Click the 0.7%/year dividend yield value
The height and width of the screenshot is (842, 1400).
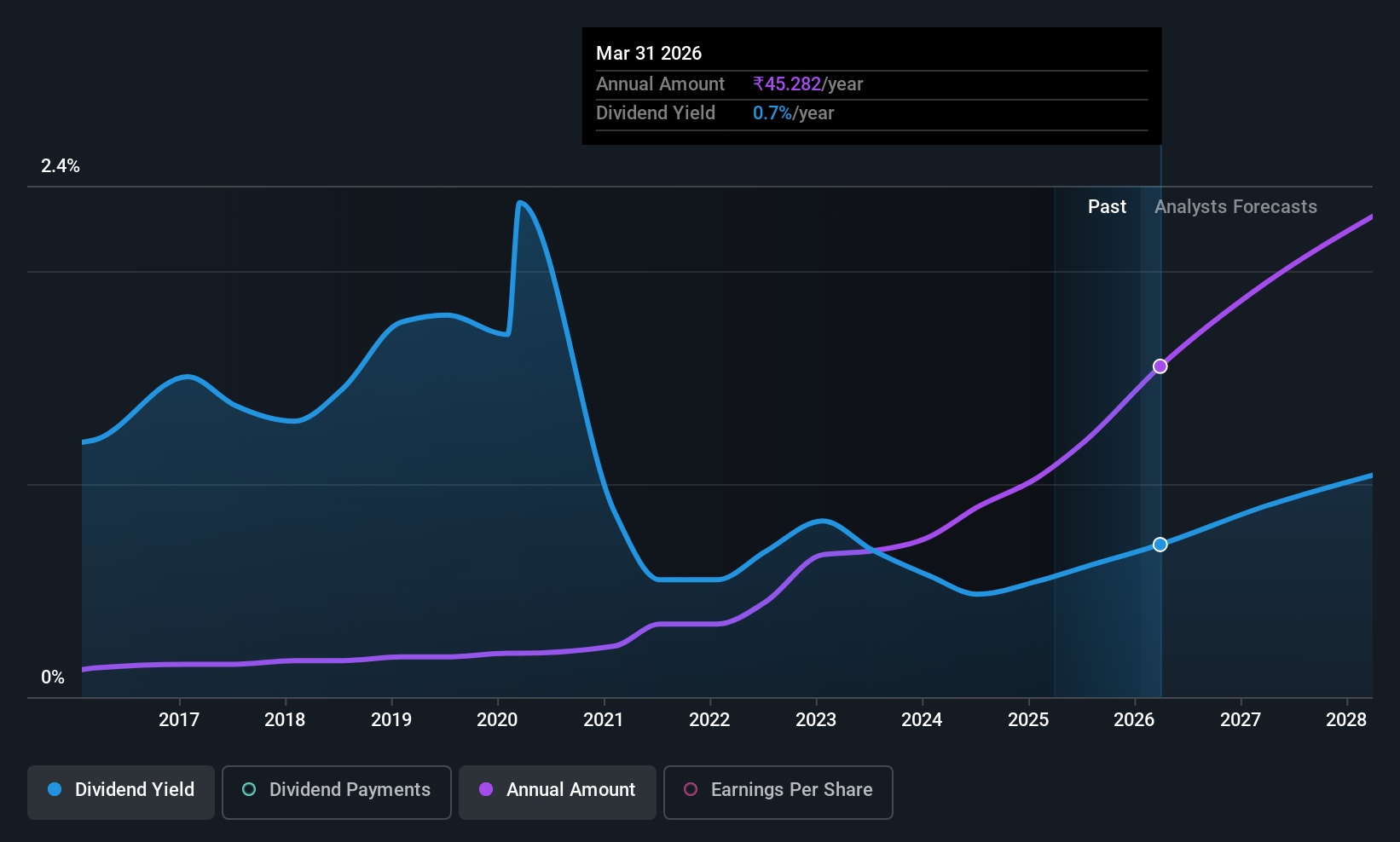793,113
